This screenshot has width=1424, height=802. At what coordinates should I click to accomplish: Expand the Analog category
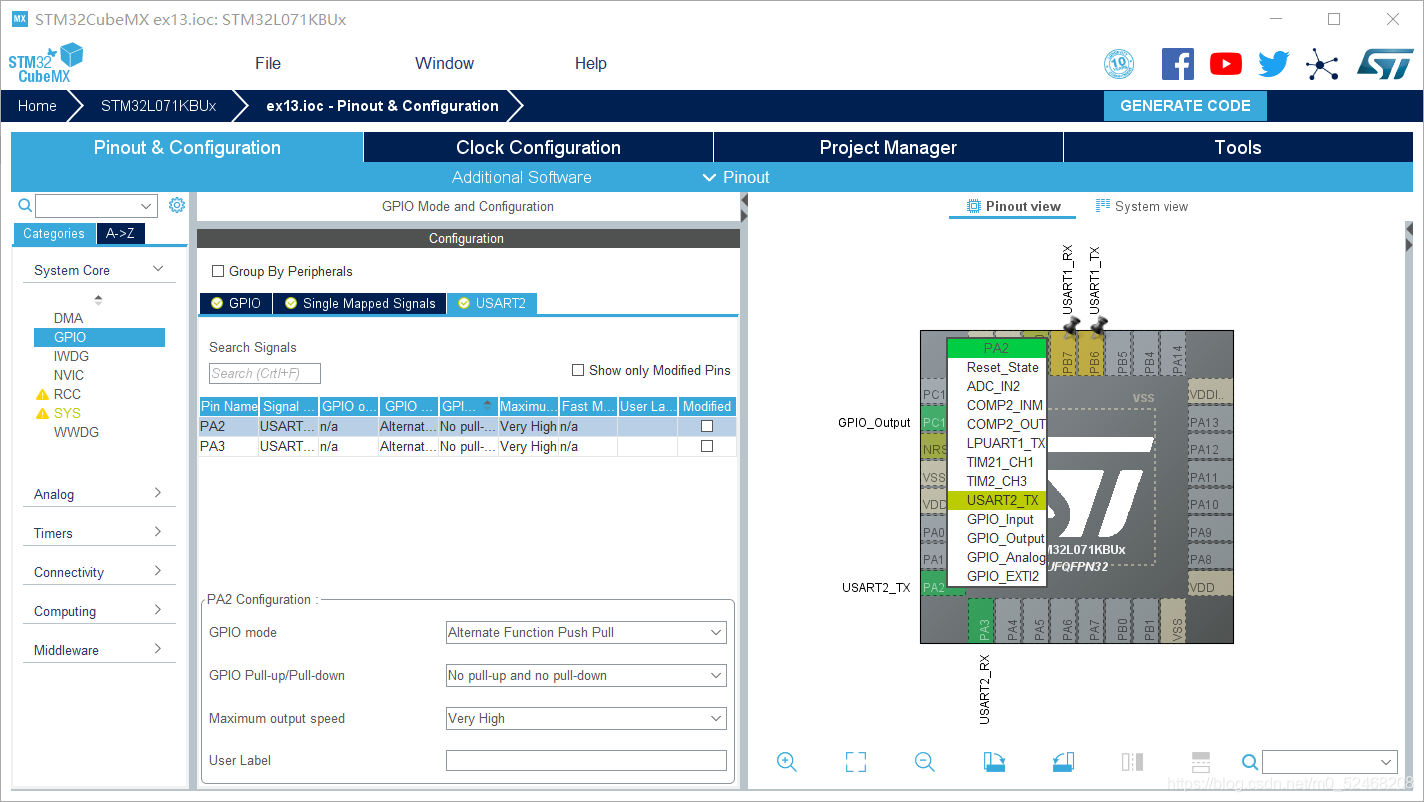(x=158, y=493)
